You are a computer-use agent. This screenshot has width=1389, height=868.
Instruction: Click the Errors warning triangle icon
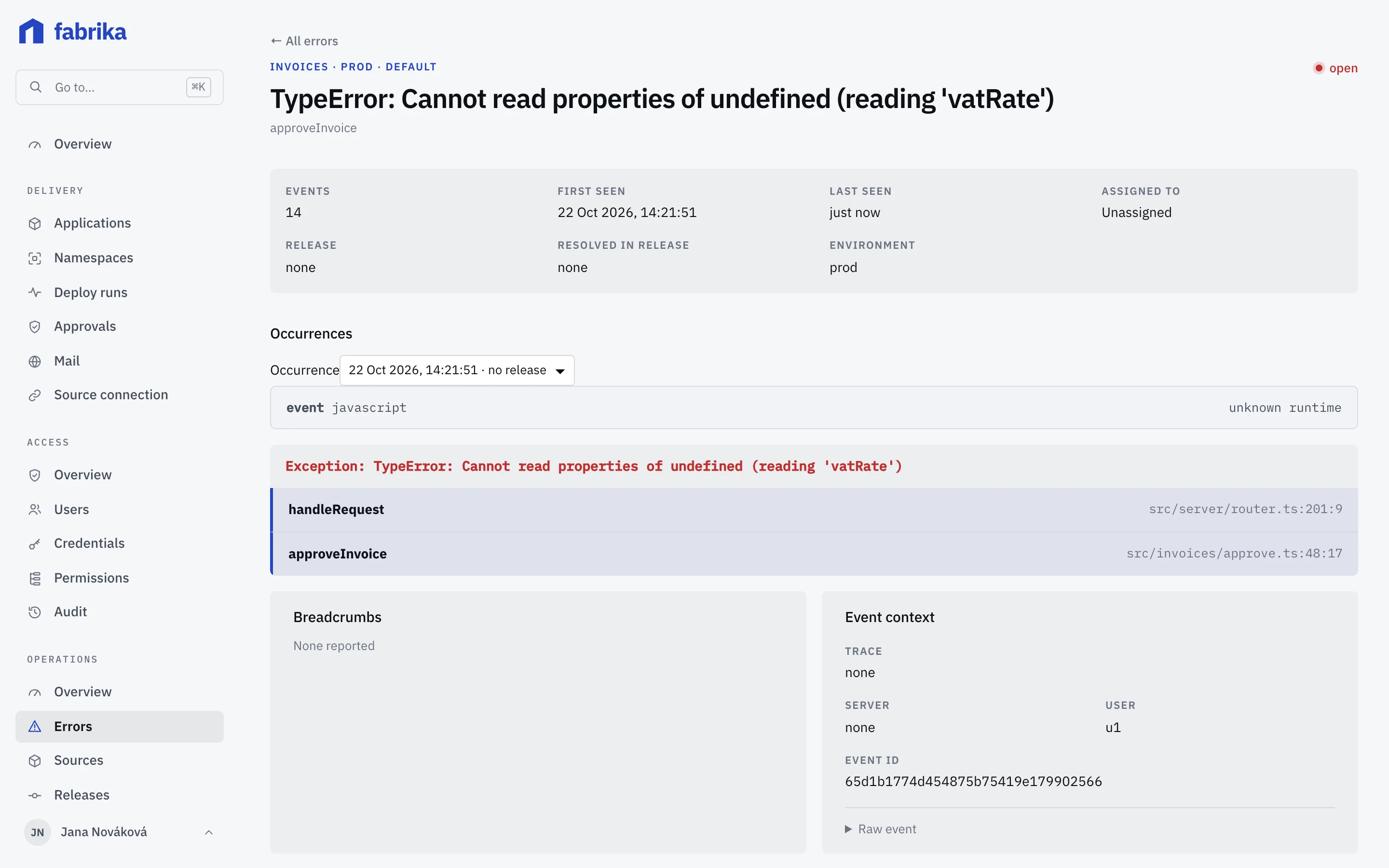click(35, 727)
